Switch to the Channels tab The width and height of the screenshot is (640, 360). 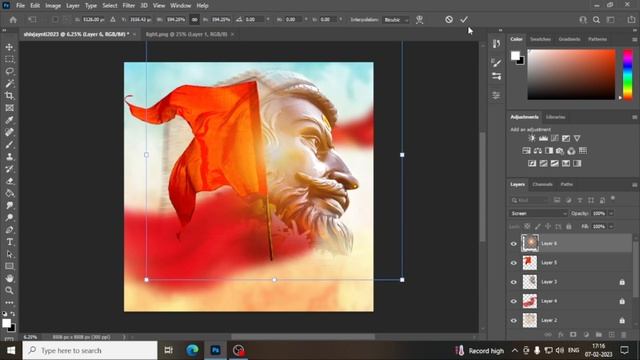pos(542,184)
